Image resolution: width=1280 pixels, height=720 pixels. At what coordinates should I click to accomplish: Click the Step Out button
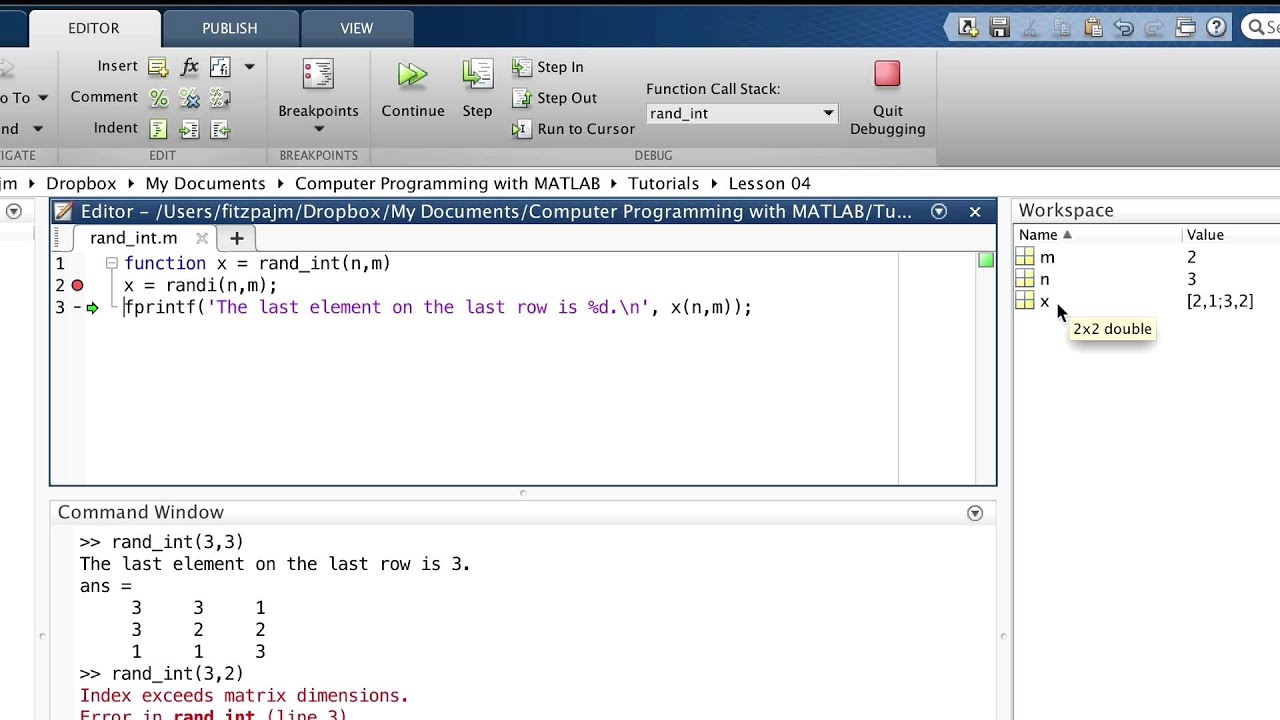click(x=554, y=98)
